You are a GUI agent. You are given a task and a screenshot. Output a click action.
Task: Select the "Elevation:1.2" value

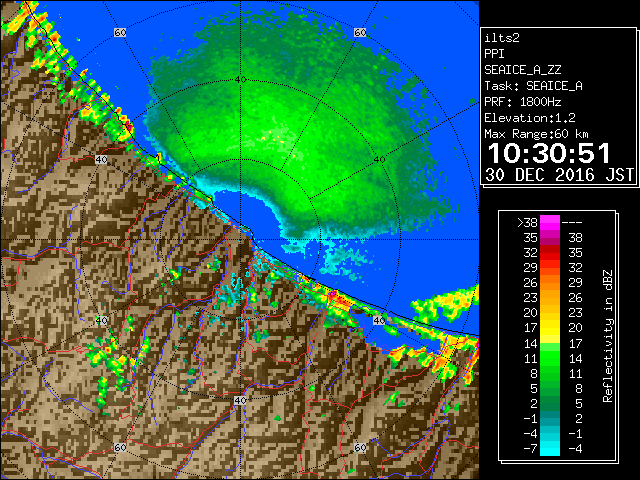530,118
